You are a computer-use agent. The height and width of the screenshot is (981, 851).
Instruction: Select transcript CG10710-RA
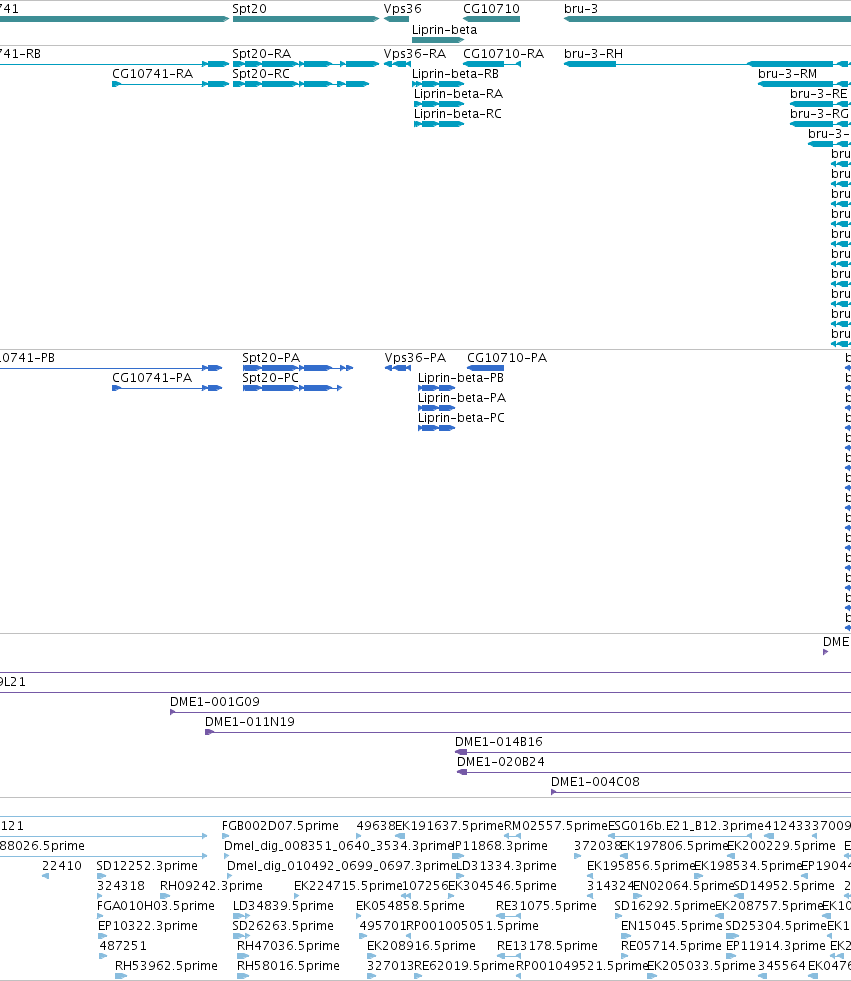pos(492,64)
